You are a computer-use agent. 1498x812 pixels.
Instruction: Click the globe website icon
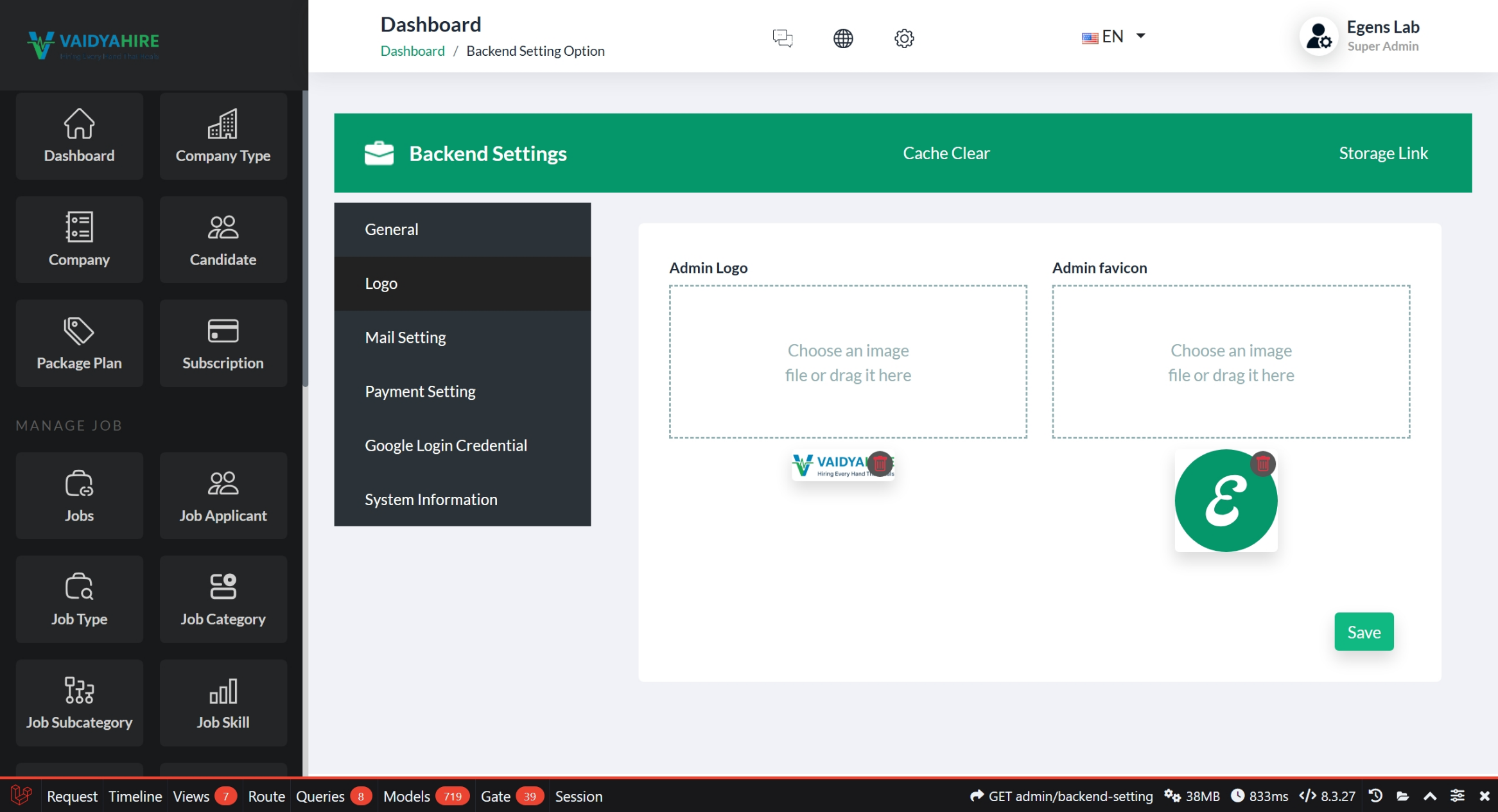(x=842, y=38)
